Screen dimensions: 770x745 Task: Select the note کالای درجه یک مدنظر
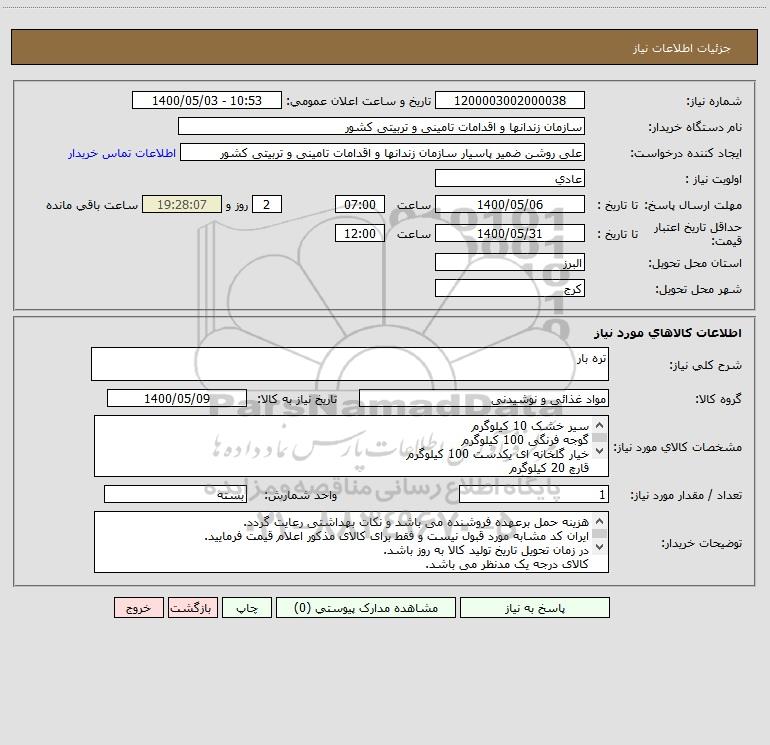click(506, 565)
